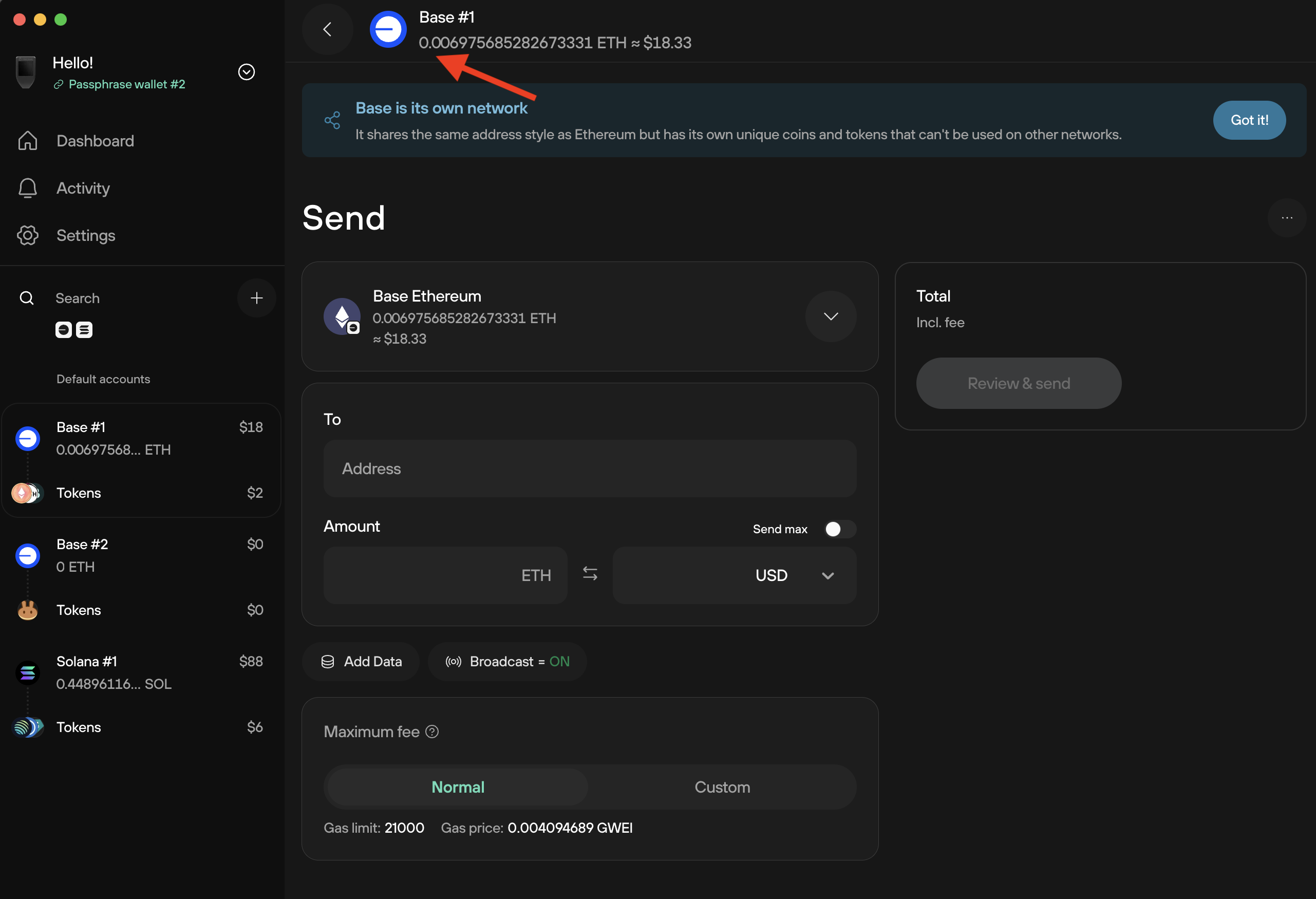The image size is (1316, 899).
Task: Click the Base #1 token icons stack
Action: coord(27,493)
